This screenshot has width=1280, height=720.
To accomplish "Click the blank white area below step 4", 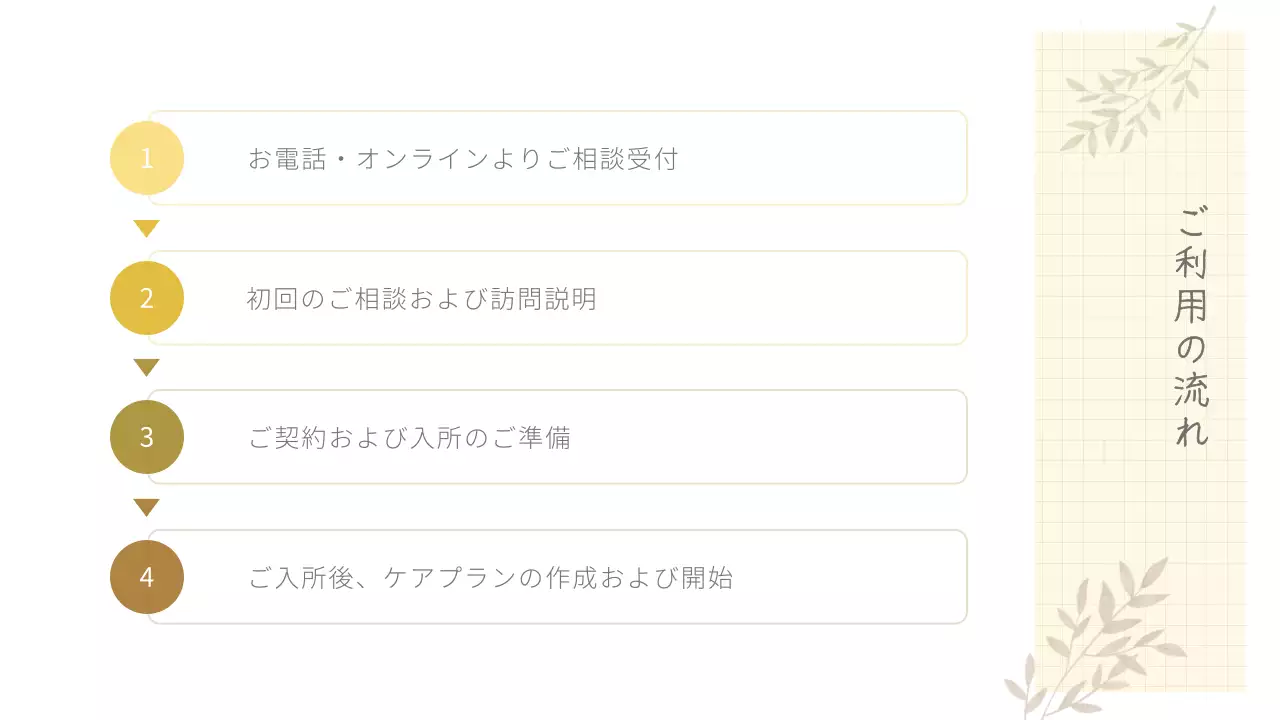I will [550, 670].
